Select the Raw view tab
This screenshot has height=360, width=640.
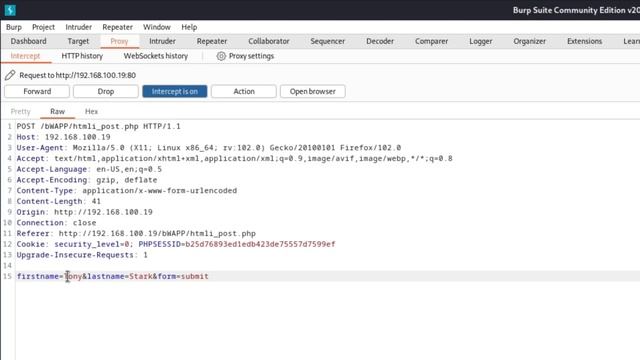pos(58,111)
